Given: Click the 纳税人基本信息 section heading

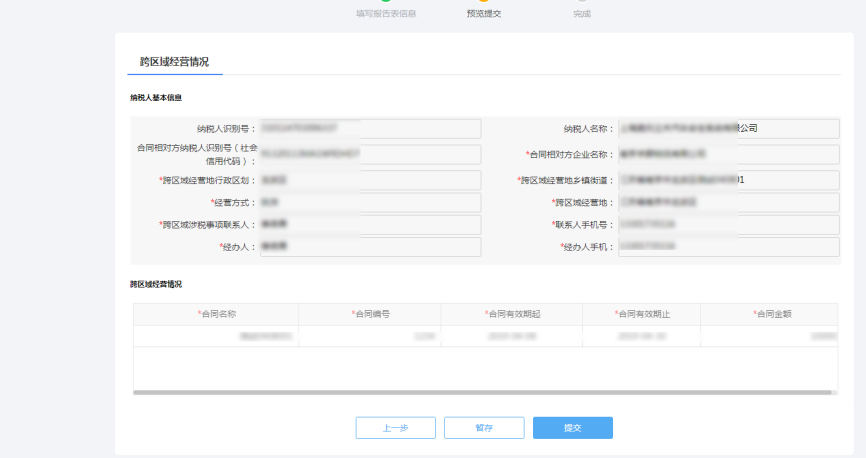Looking at the screenshot, I should coord(156,98).
